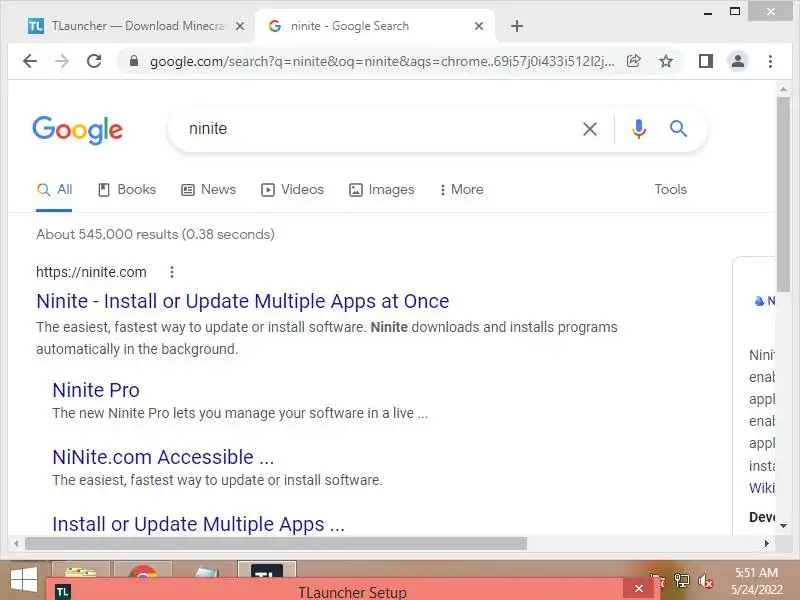
Task: Switch to Videos results
Action: point(292,190)
